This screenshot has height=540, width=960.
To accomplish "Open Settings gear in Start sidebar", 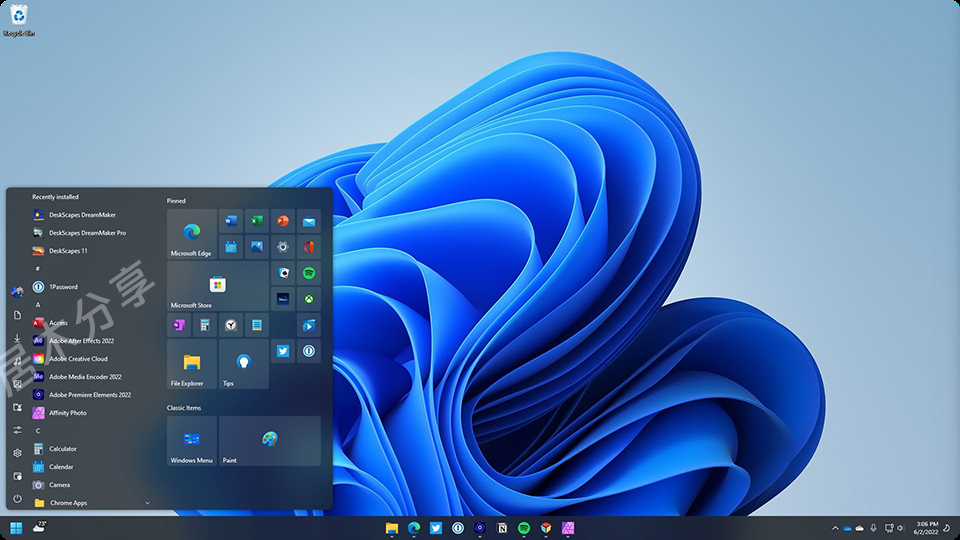I will point(17,453).
